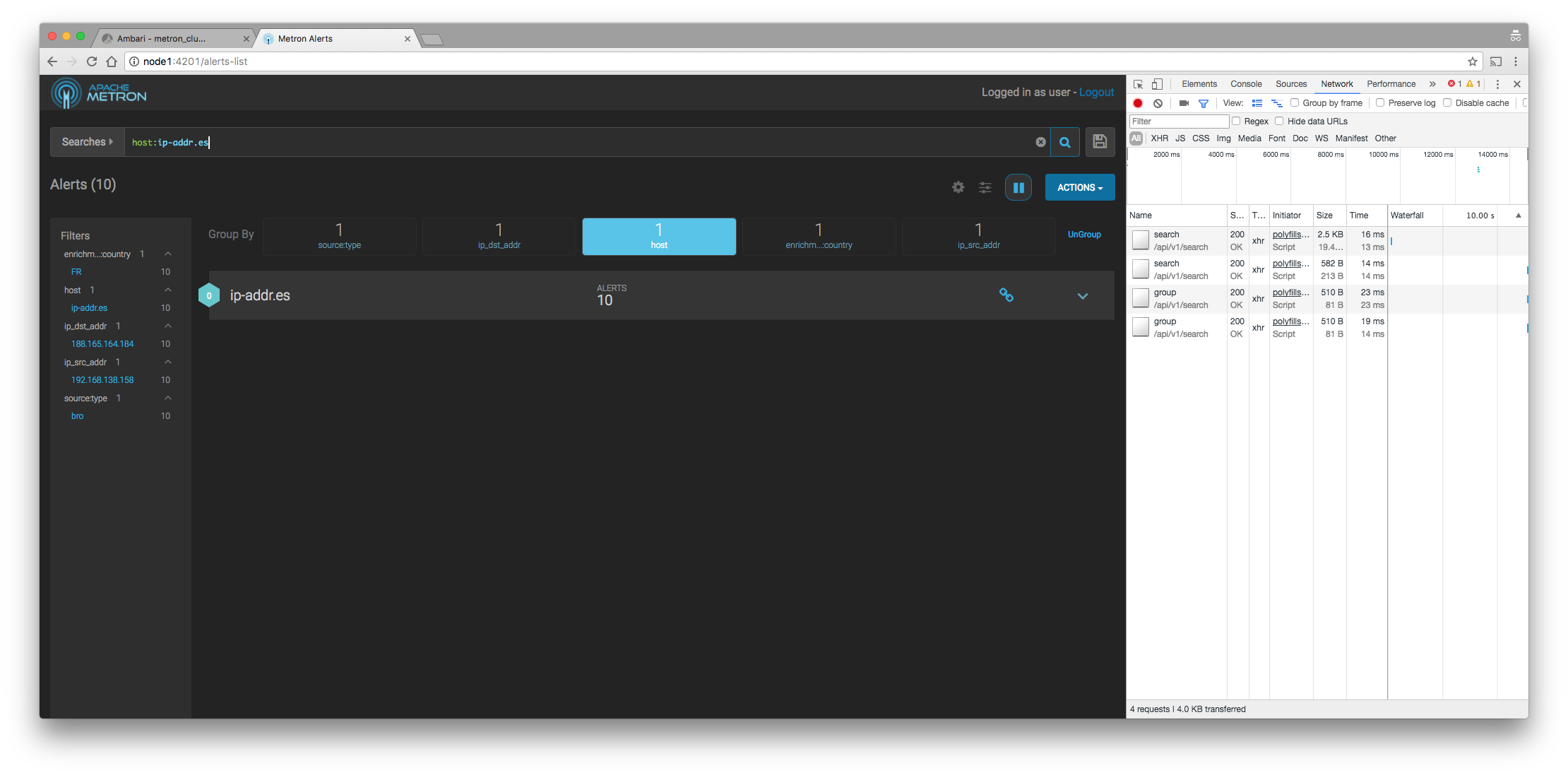
Task: Expand the ip-addr.es group row chevron
Action: 1082,296
